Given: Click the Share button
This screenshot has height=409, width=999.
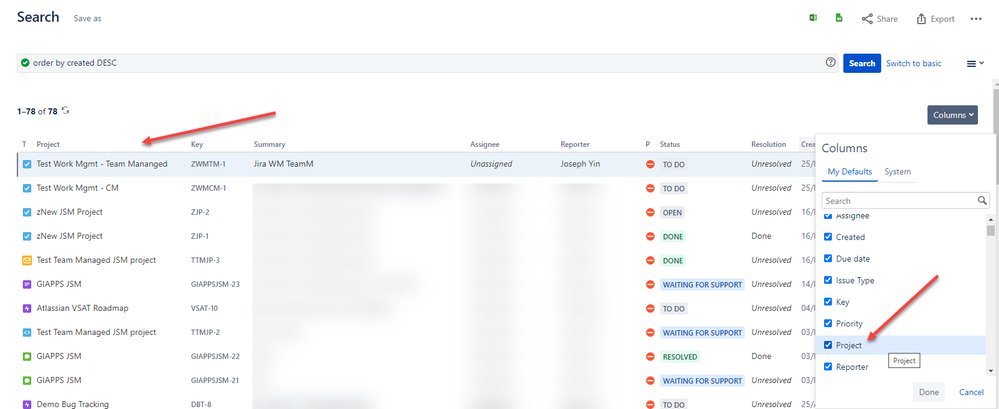Looking at the screenshot, I should coord(880,19).
